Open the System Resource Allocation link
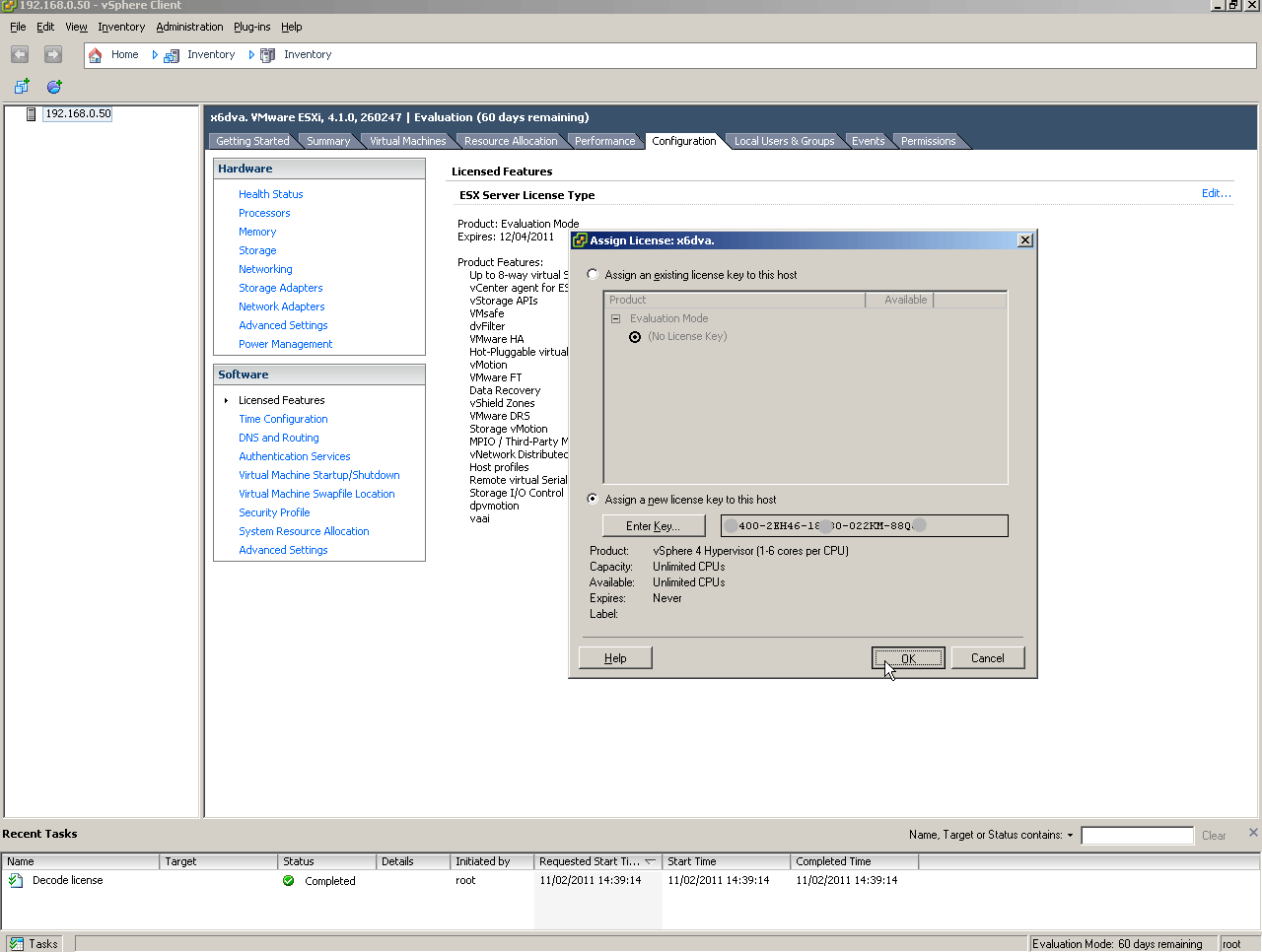This screenshot has height=952, width=1262. tap(304, 531)
